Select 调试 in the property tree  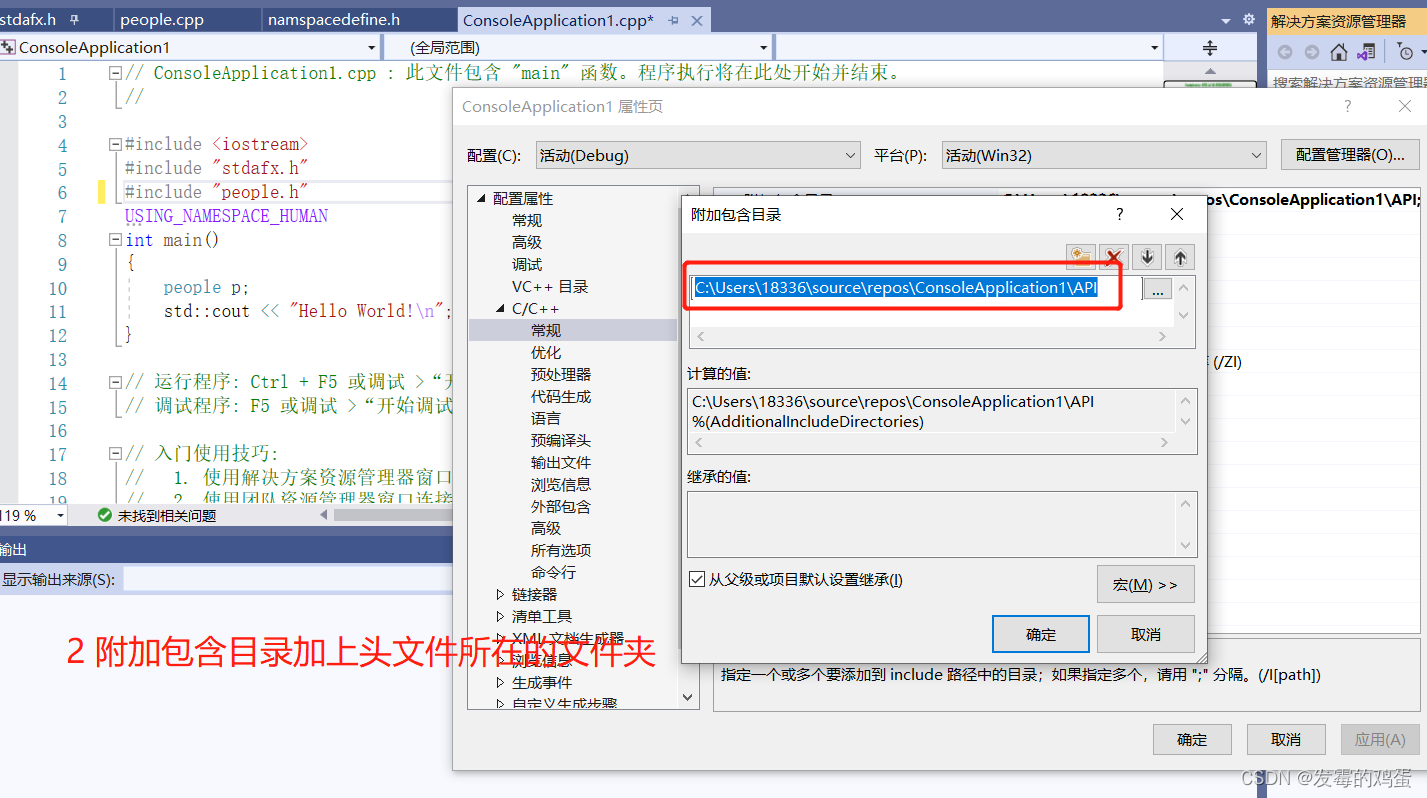527,264
